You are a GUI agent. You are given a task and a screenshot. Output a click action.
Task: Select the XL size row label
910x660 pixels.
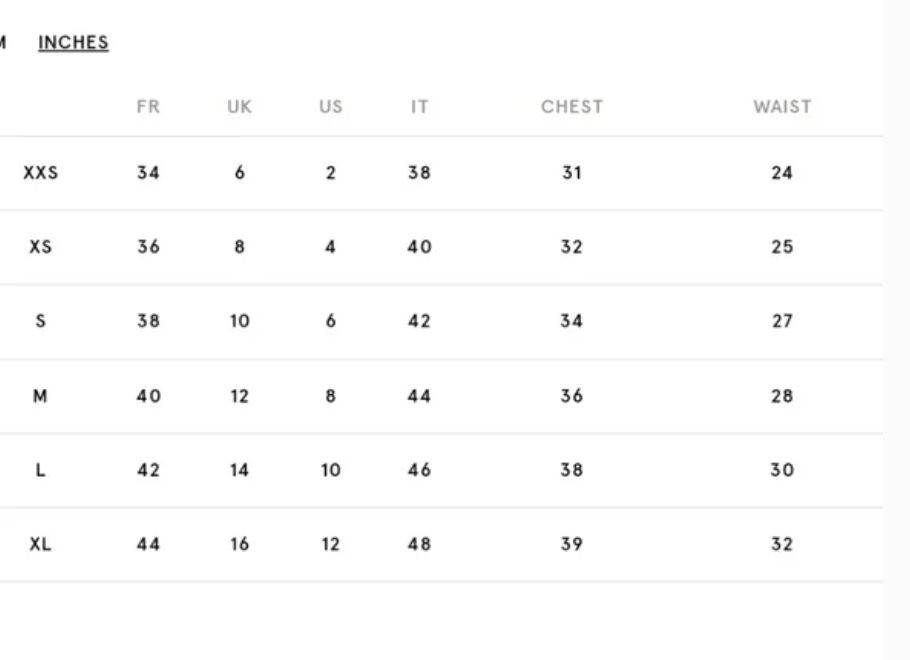coord(41,544)
